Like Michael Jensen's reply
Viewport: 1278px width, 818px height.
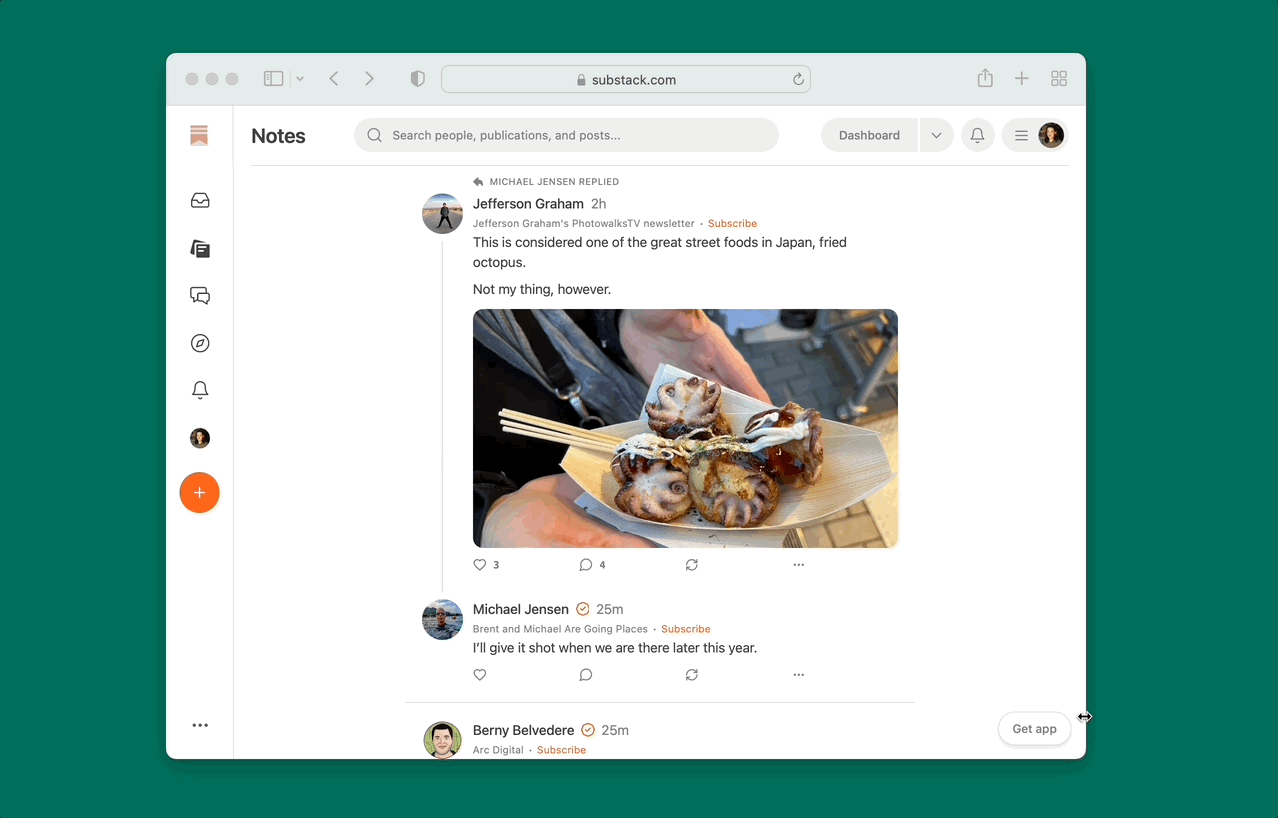pyautogui.click(x=479, y=674)
